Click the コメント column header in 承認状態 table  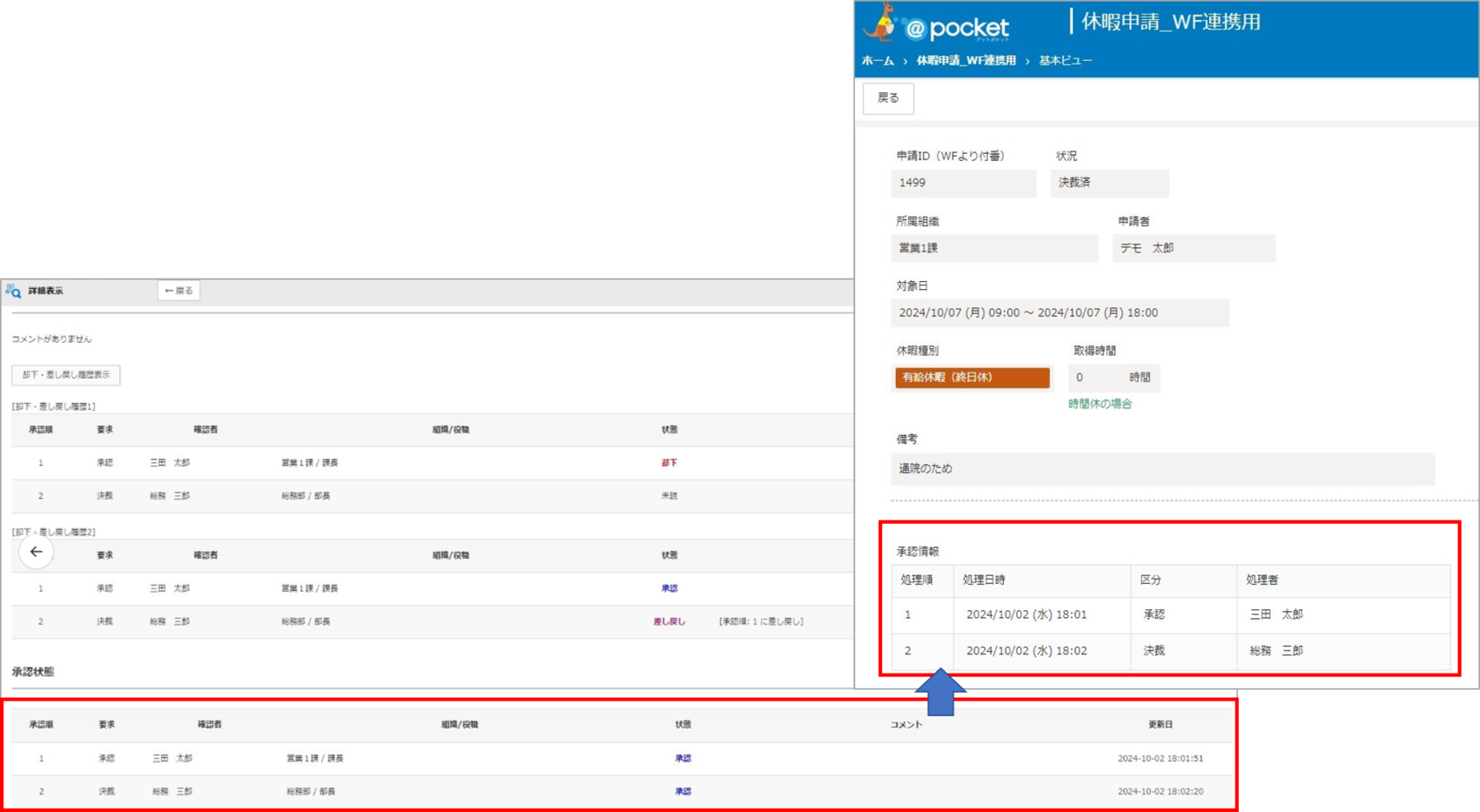[x=905, y=725]
